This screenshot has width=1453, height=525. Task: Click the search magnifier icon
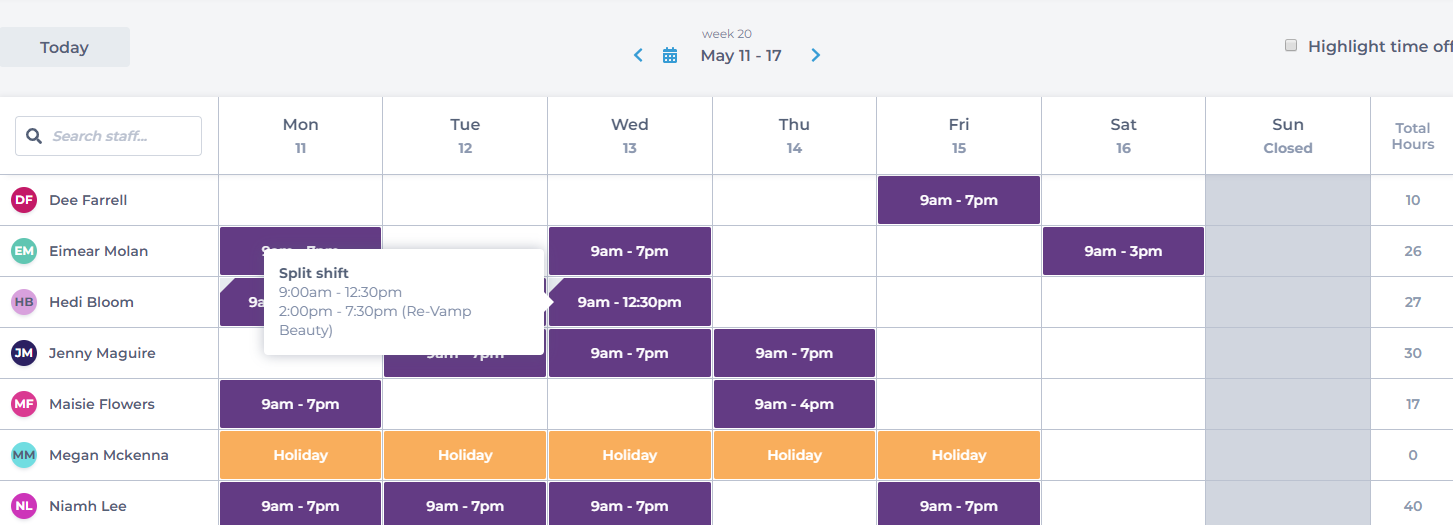pos(34,136)
